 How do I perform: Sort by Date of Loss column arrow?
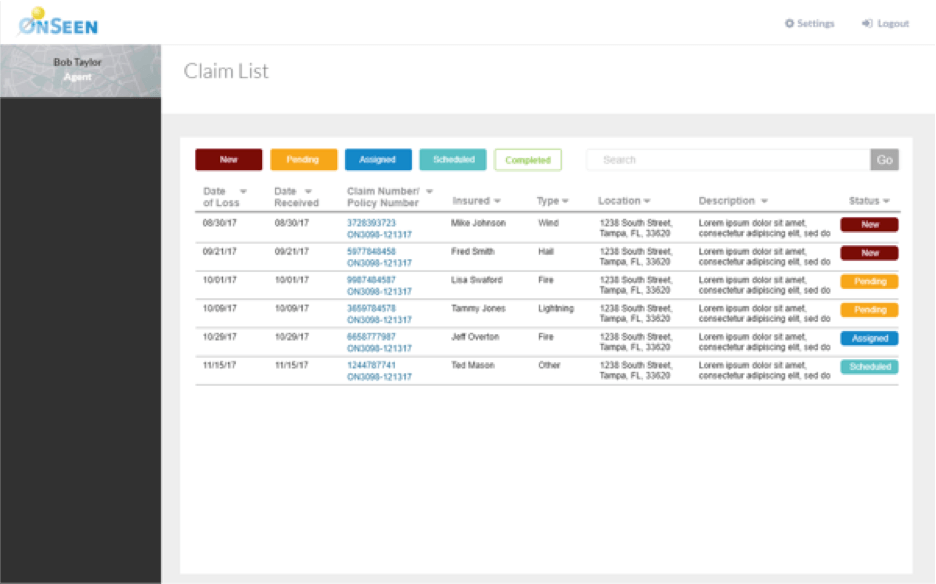click(x=243, y=191)
